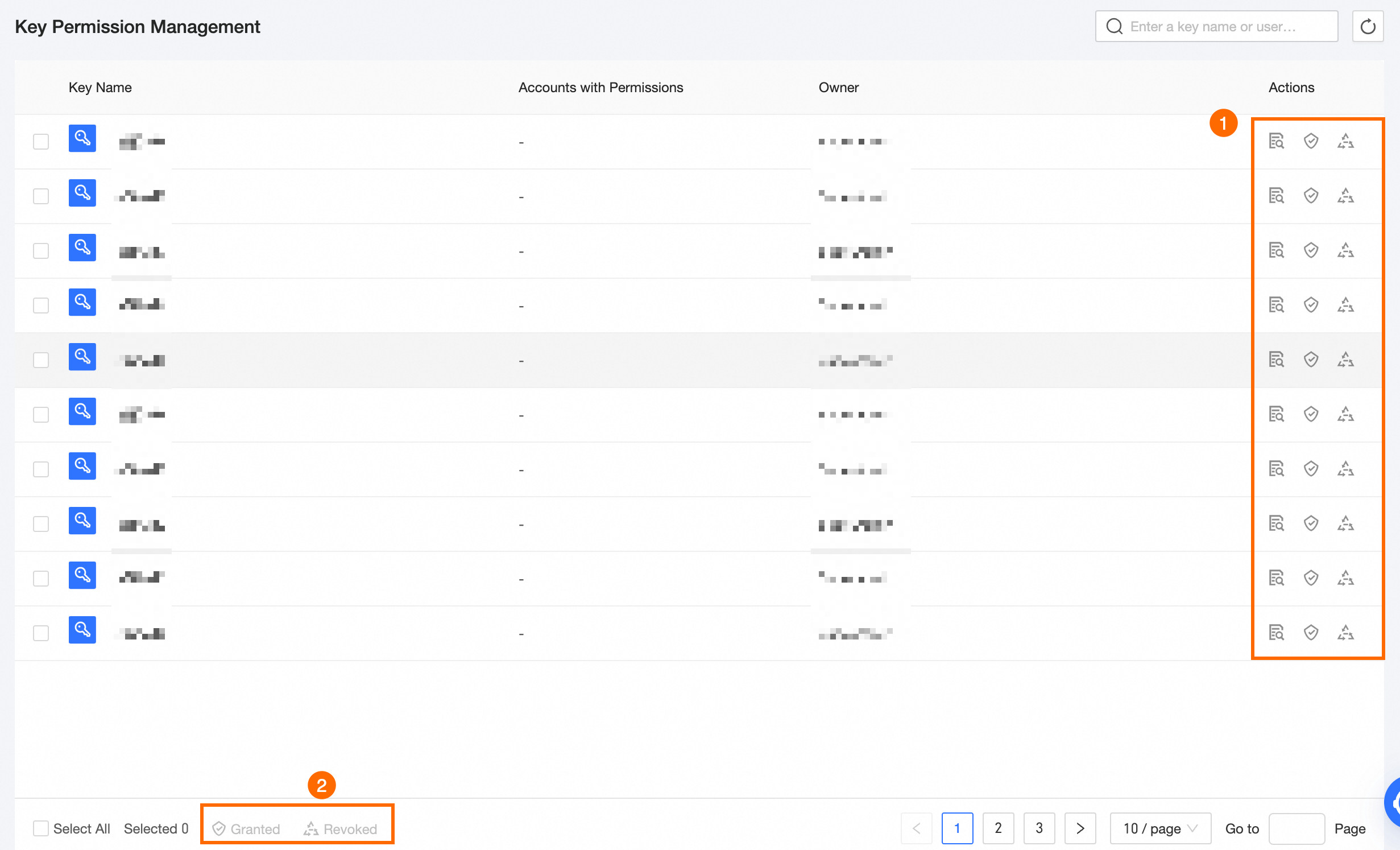Select the checkbox in the sixth row

click(41, 415)
